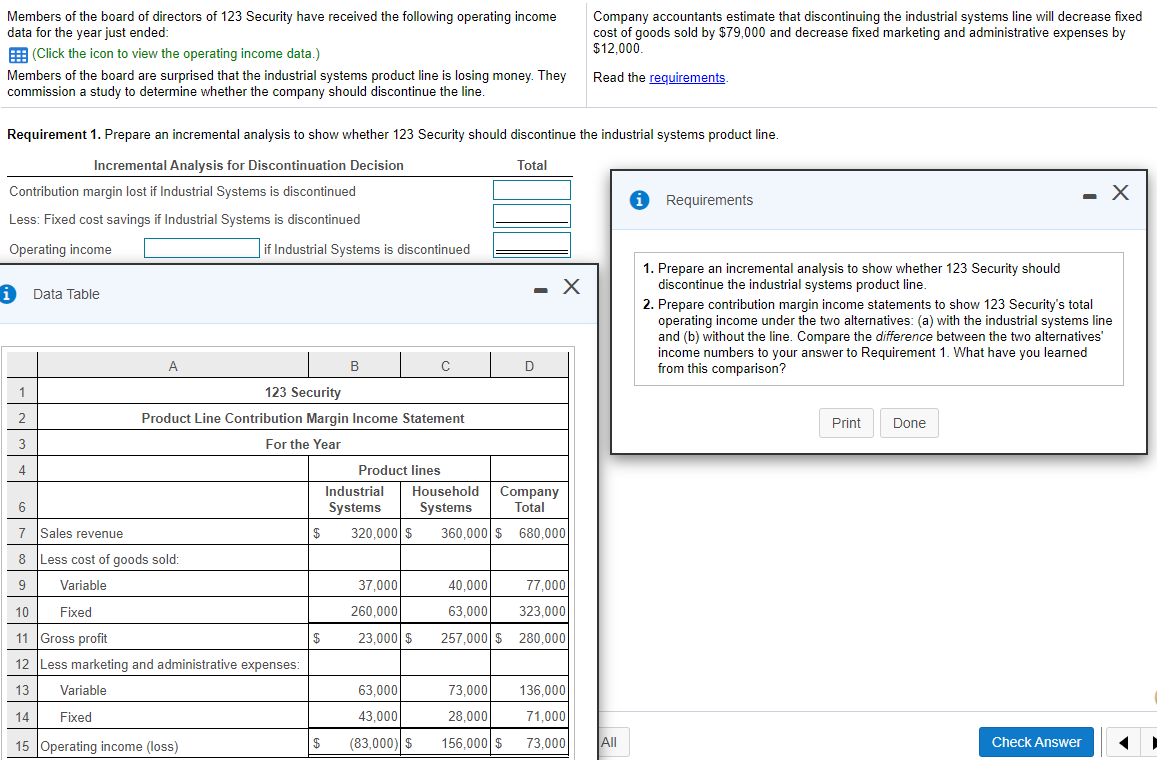Click Company Total fixed marketing 71,000
This screenshot has height=760, width=1157.
[x=546, y=716]
